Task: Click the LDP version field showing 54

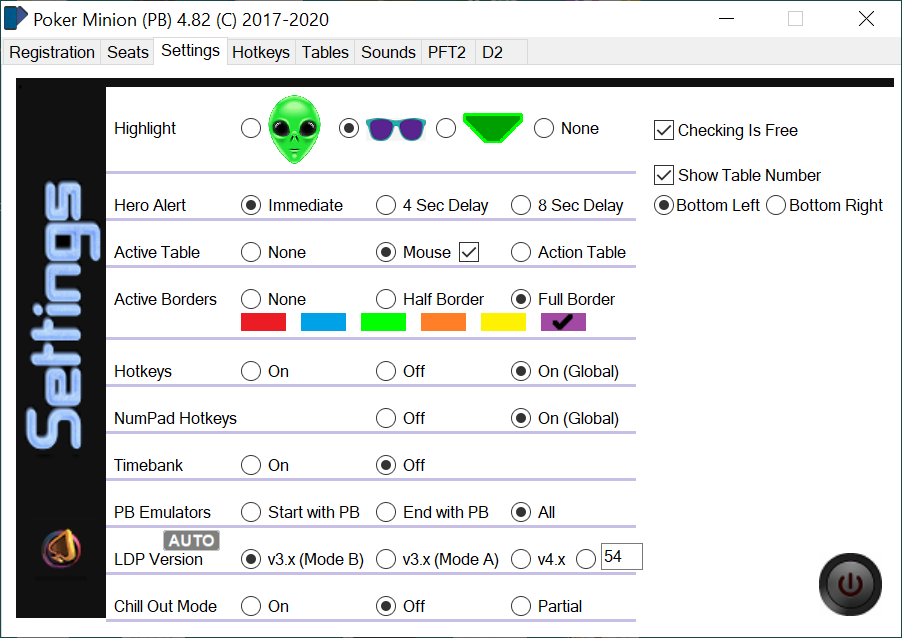Action: 621,556
